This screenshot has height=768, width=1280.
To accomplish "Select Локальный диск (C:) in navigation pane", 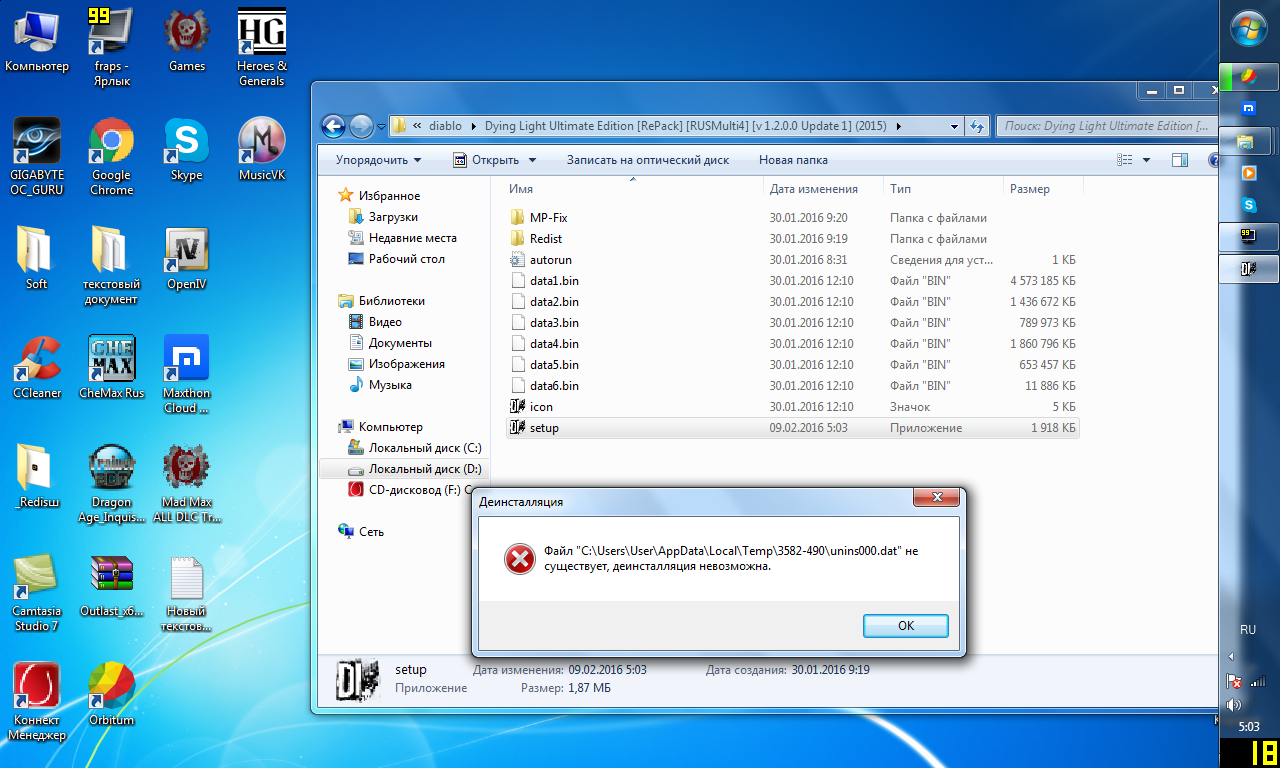I will [x=424, y=448].
